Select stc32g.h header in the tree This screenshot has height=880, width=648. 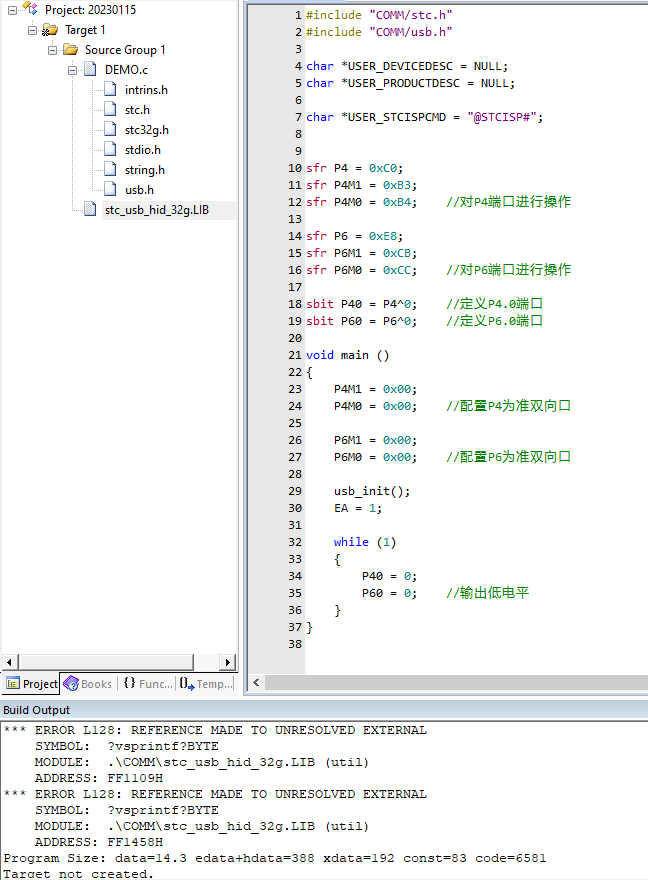[146, 130]
